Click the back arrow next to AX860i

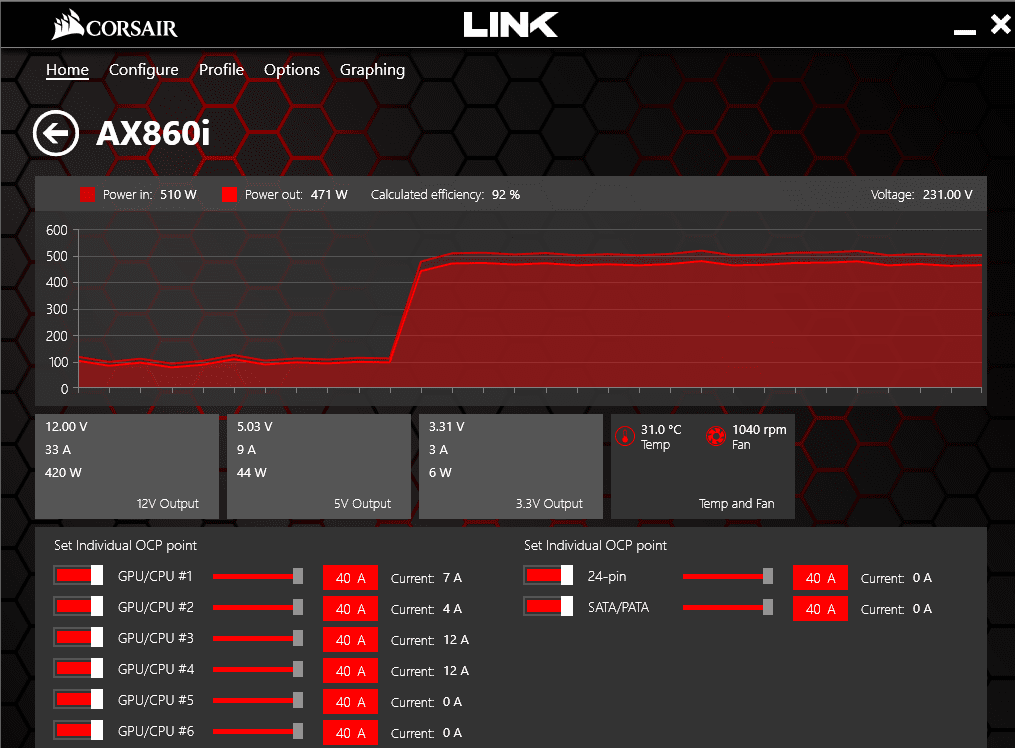56,133
